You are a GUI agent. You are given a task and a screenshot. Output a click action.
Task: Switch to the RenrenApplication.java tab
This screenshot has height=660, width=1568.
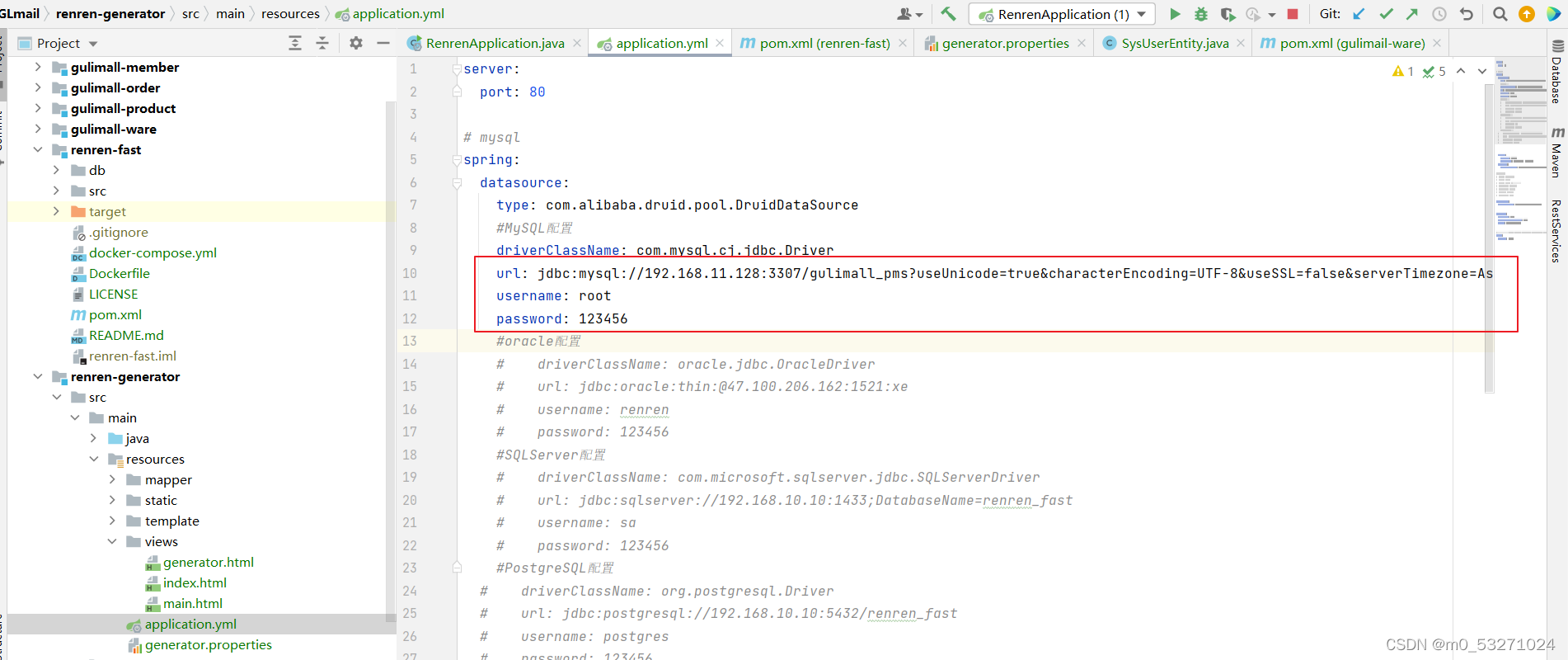(494, 43)
